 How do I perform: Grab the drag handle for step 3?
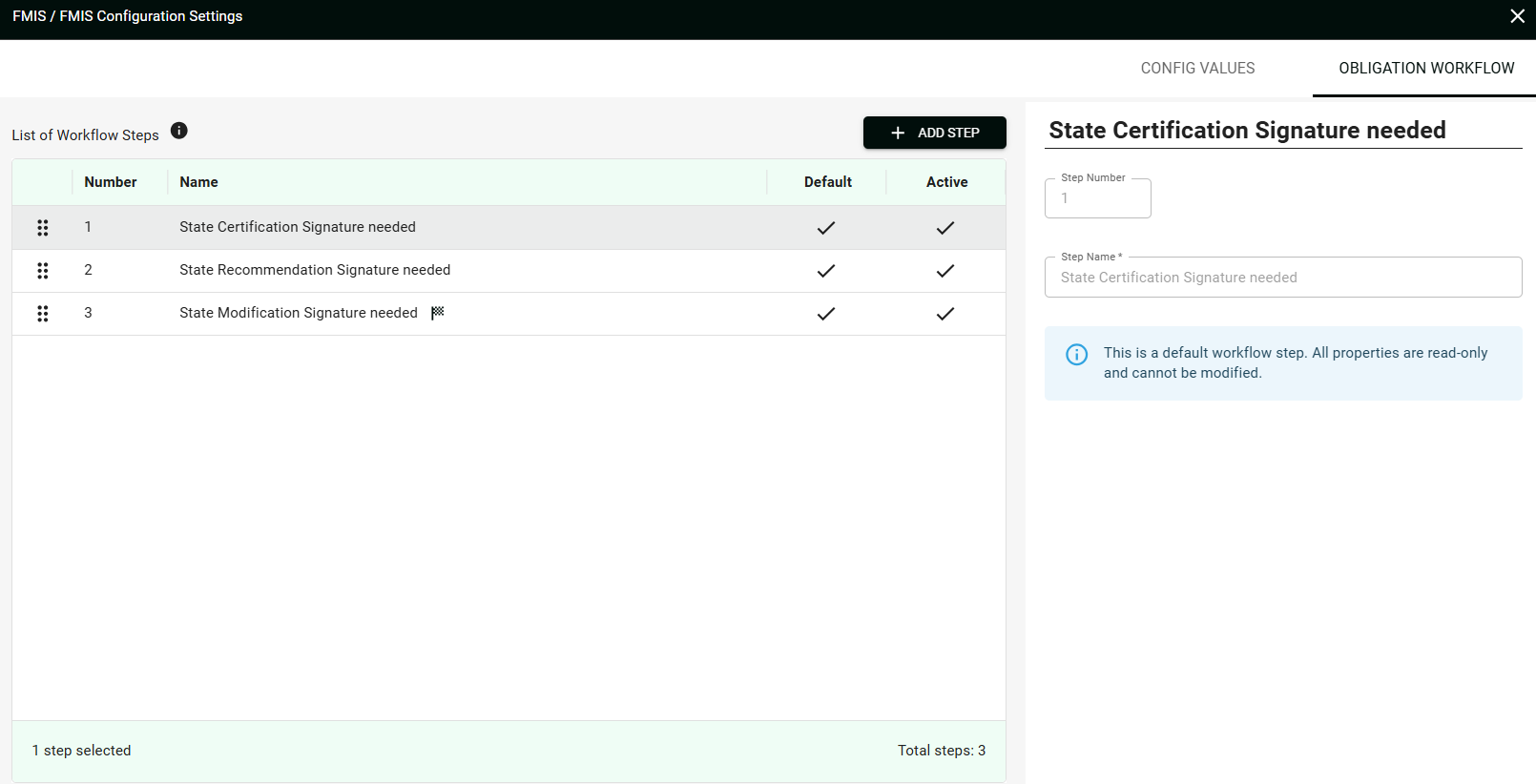(43, 314)
